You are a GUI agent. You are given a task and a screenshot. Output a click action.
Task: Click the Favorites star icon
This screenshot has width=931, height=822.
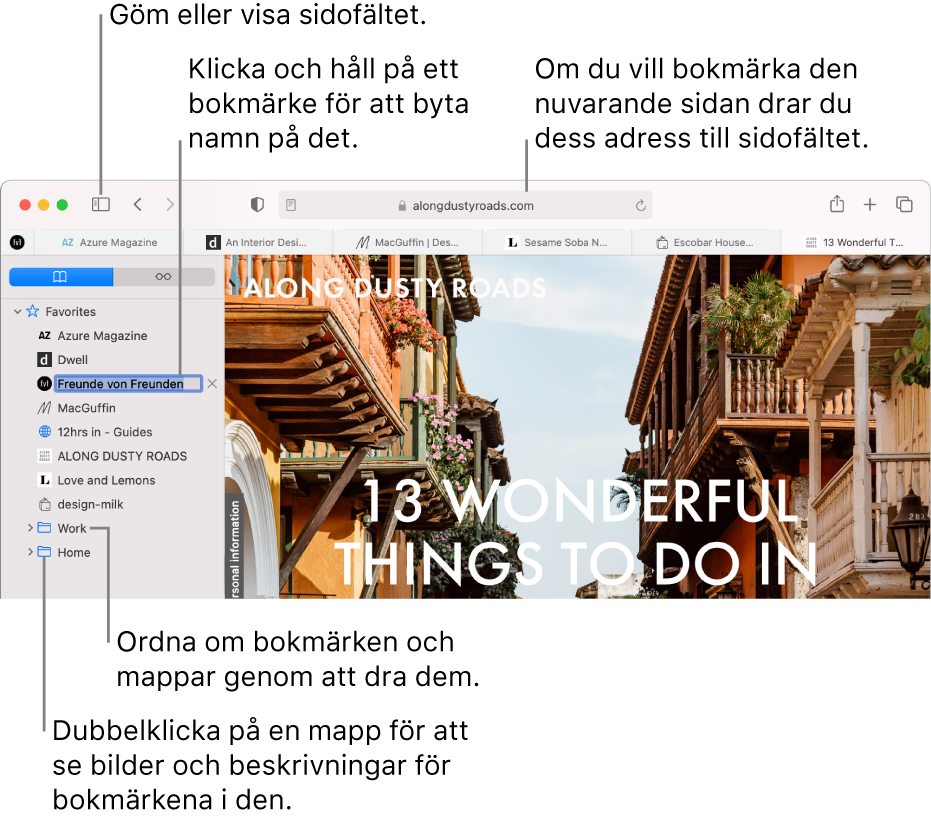(33, 311)
